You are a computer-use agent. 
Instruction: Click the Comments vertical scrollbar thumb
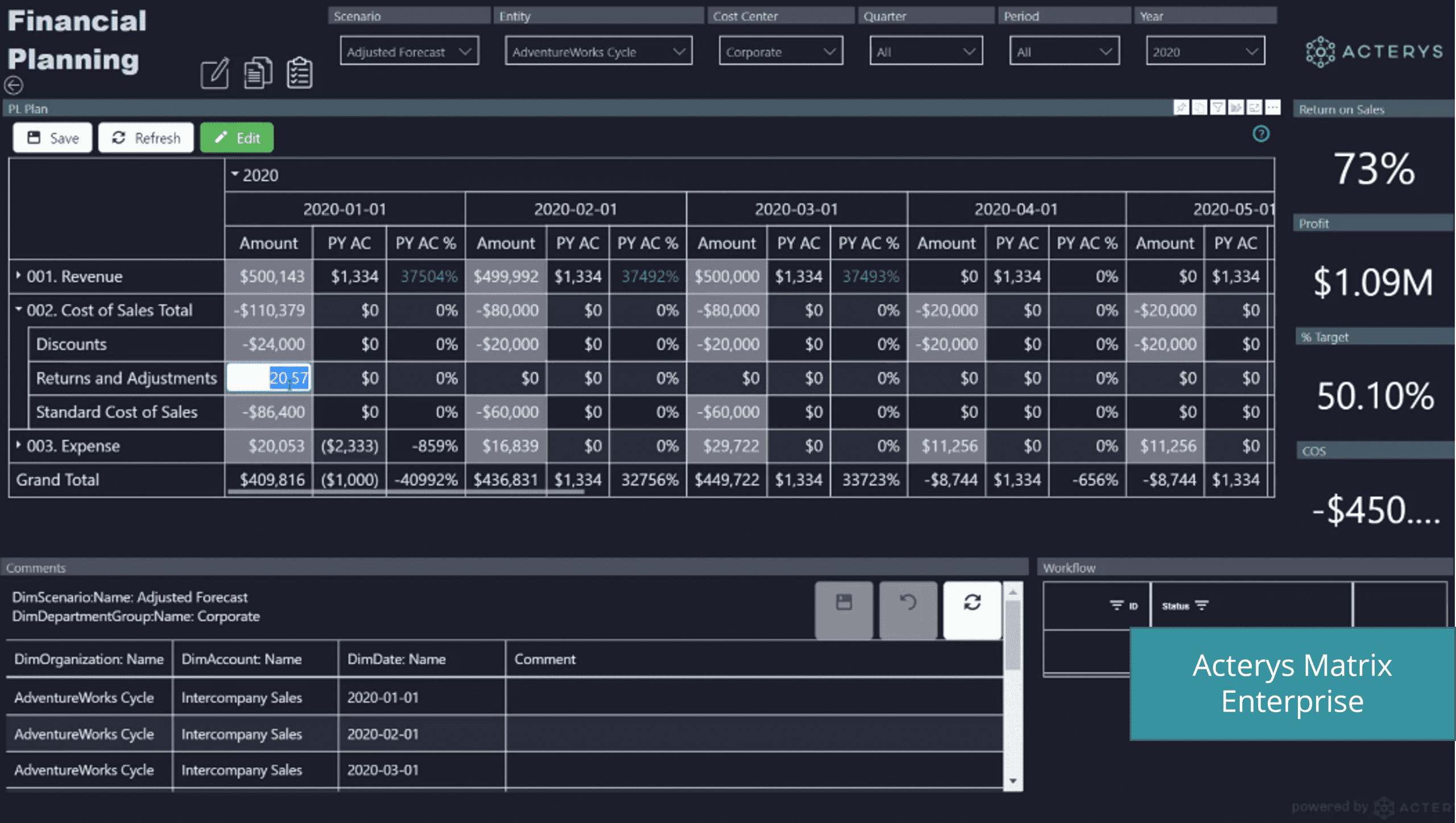(x=1012, y=635)
